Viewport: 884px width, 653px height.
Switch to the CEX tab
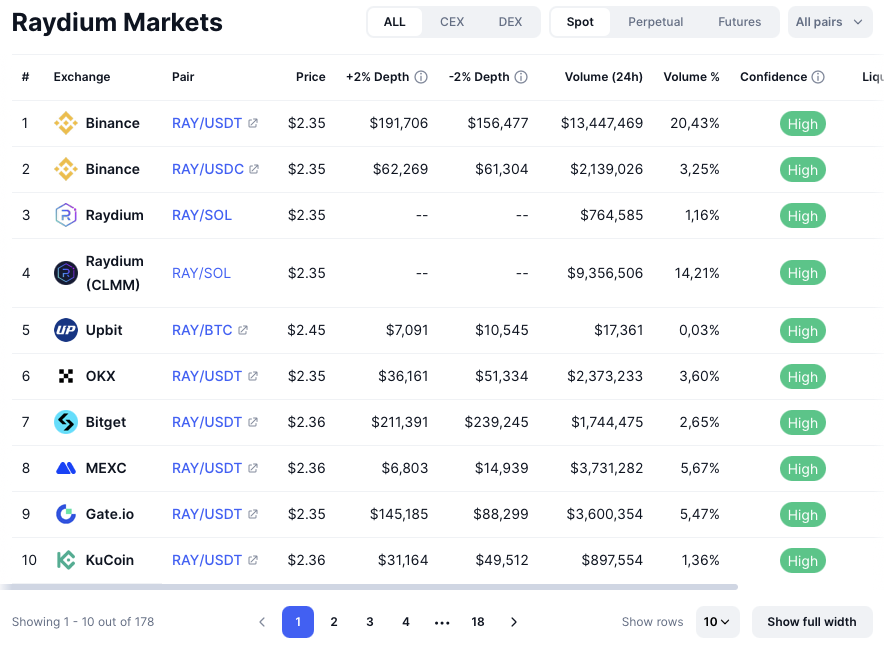pyautogui.click(x=452, y=22)
